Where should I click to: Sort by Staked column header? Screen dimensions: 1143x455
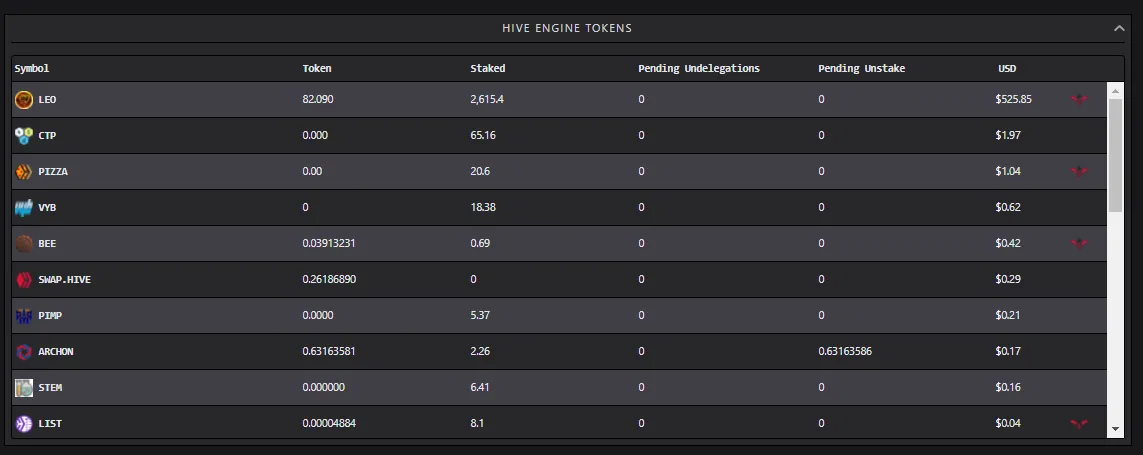tap(488, 69)
